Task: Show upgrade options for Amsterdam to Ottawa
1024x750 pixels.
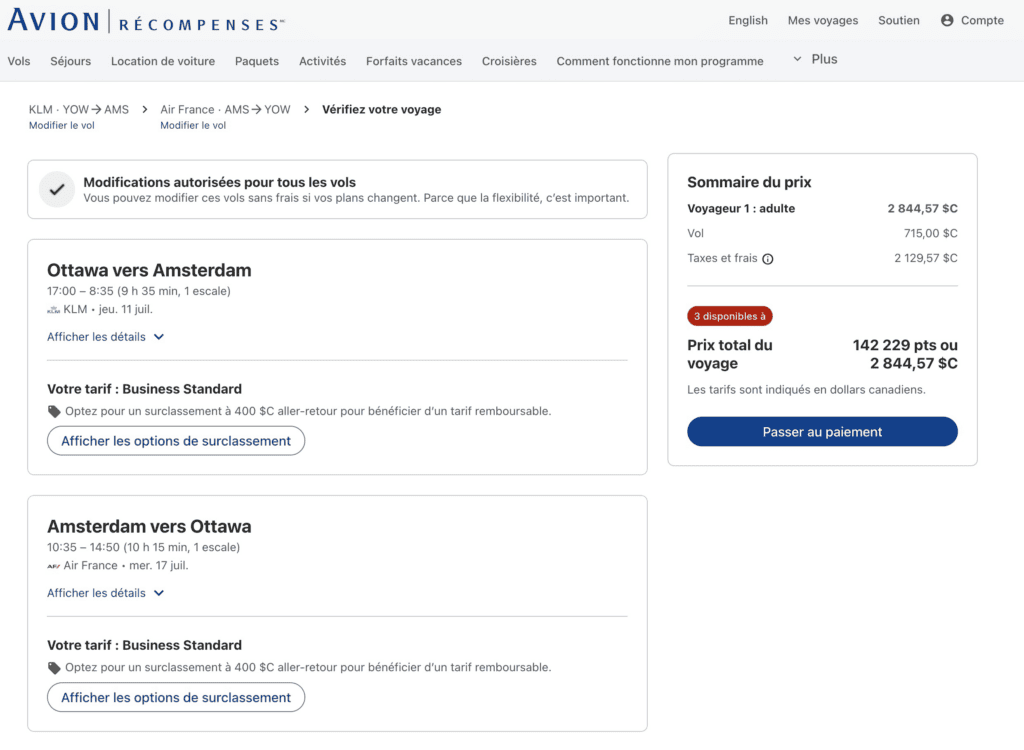Action: coord(176,697)
